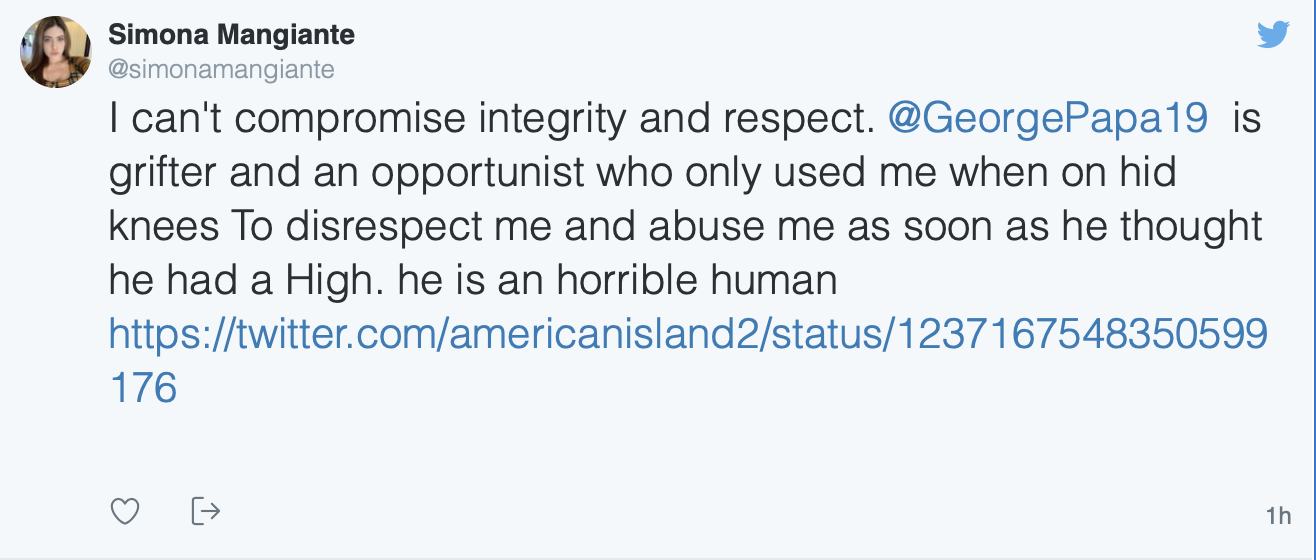Like the tweet with the heart icon
This screenshot has height=560, width=1316.
124,512
